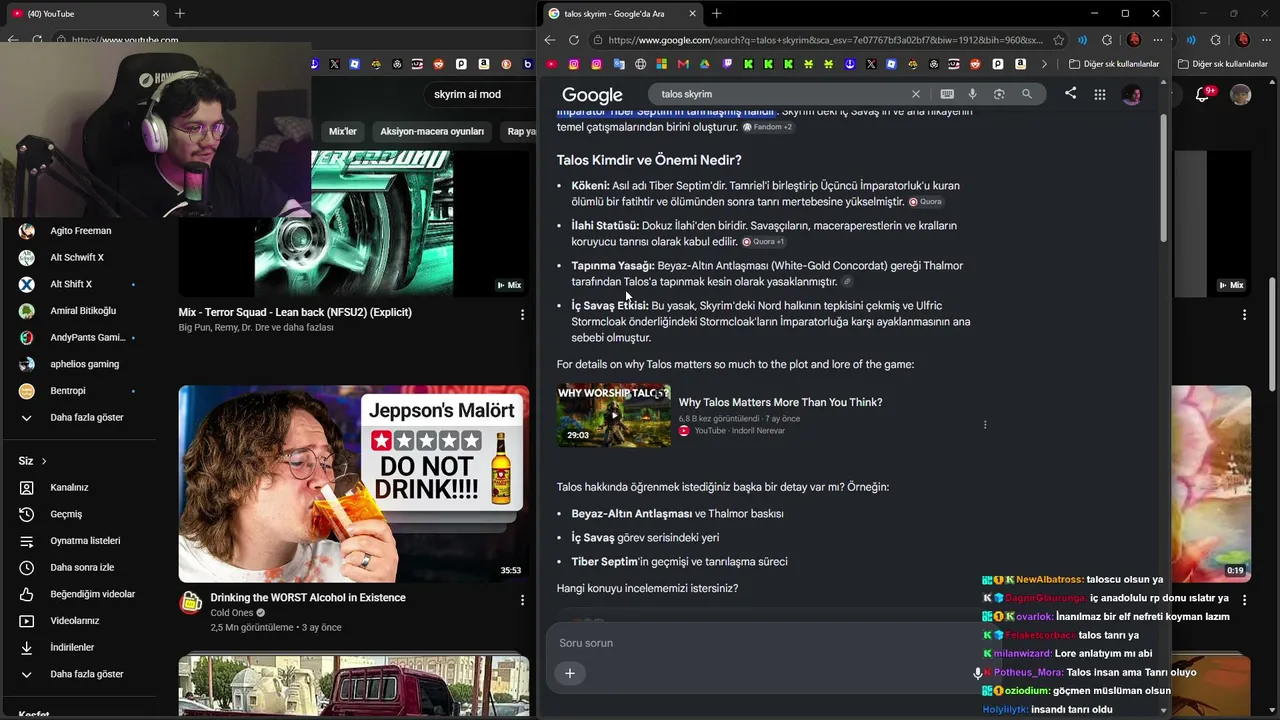Click the magnifier search icon in Google
Viewport: 1280px width, 720px height.
pyautogui.click(x=1026, y=94)
